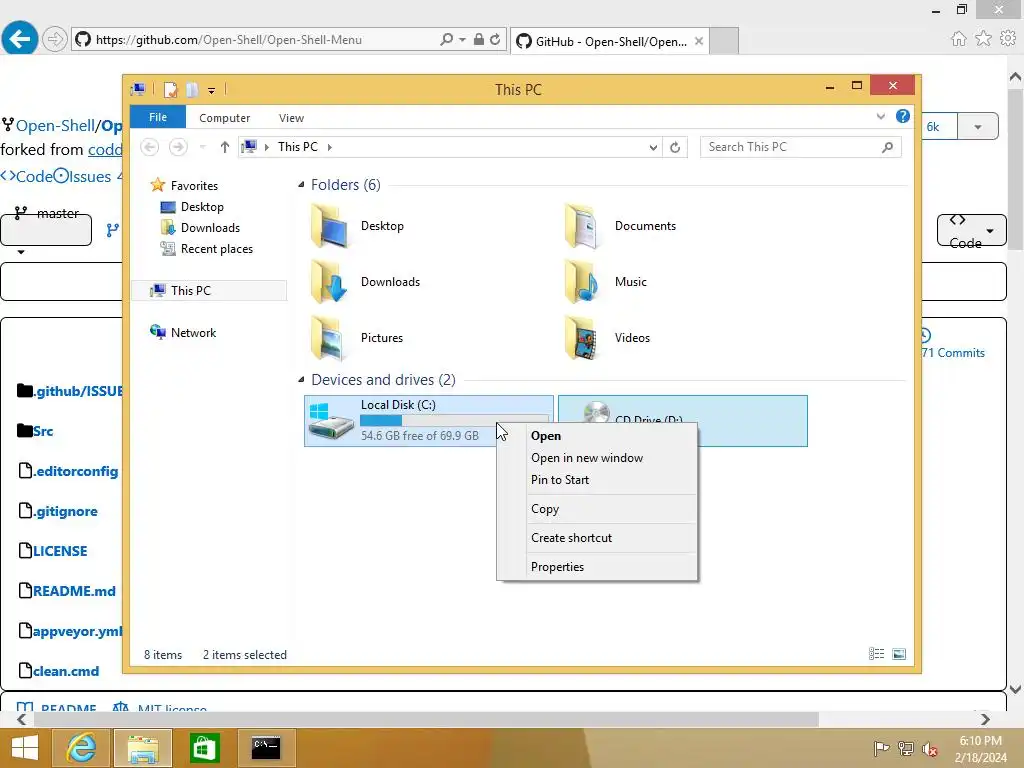Open a new blank IE tab
The height and width of the screenshot is (768, 1024).
pos(724,41)
